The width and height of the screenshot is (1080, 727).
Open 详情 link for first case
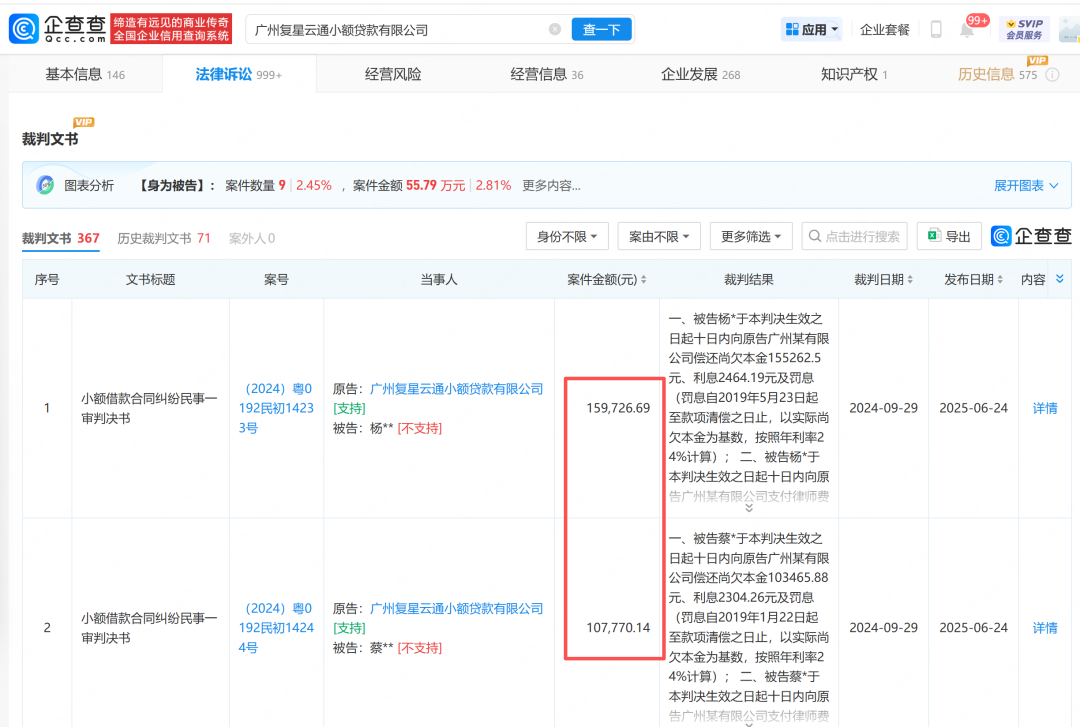coord(1045,408)
